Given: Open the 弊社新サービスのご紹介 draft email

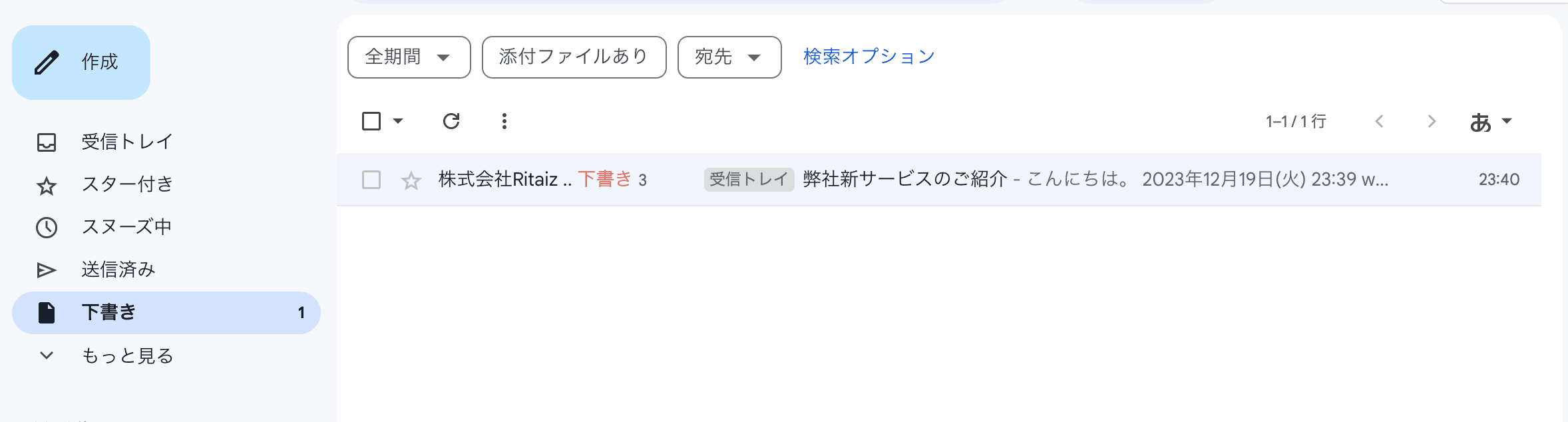Looking at the screenshot, I should 905,180.
